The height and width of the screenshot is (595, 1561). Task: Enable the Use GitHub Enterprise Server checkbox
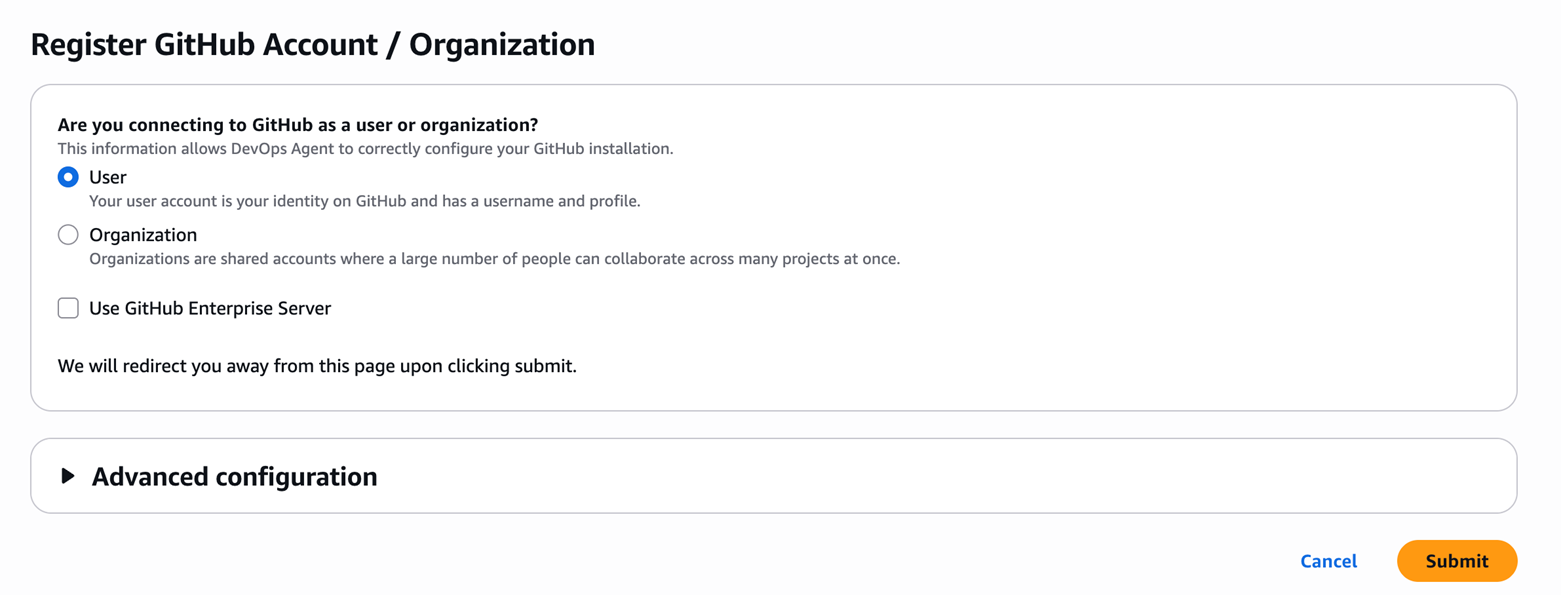tap(68, 308)
